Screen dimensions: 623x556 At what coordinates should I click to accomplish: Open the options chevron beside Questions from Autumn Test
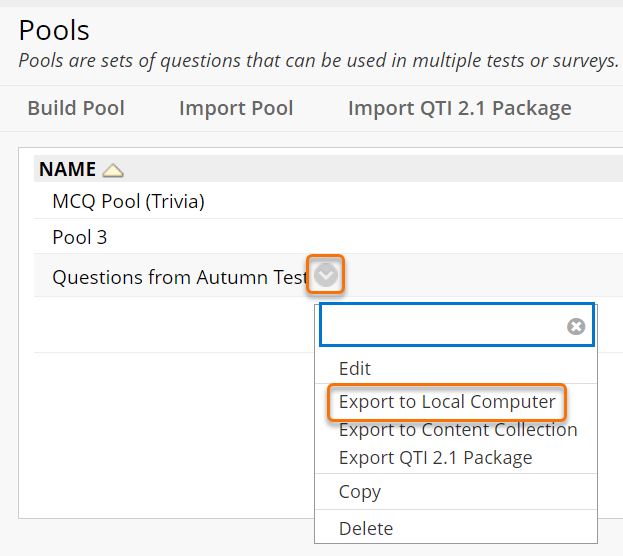(x=326, y=275)
